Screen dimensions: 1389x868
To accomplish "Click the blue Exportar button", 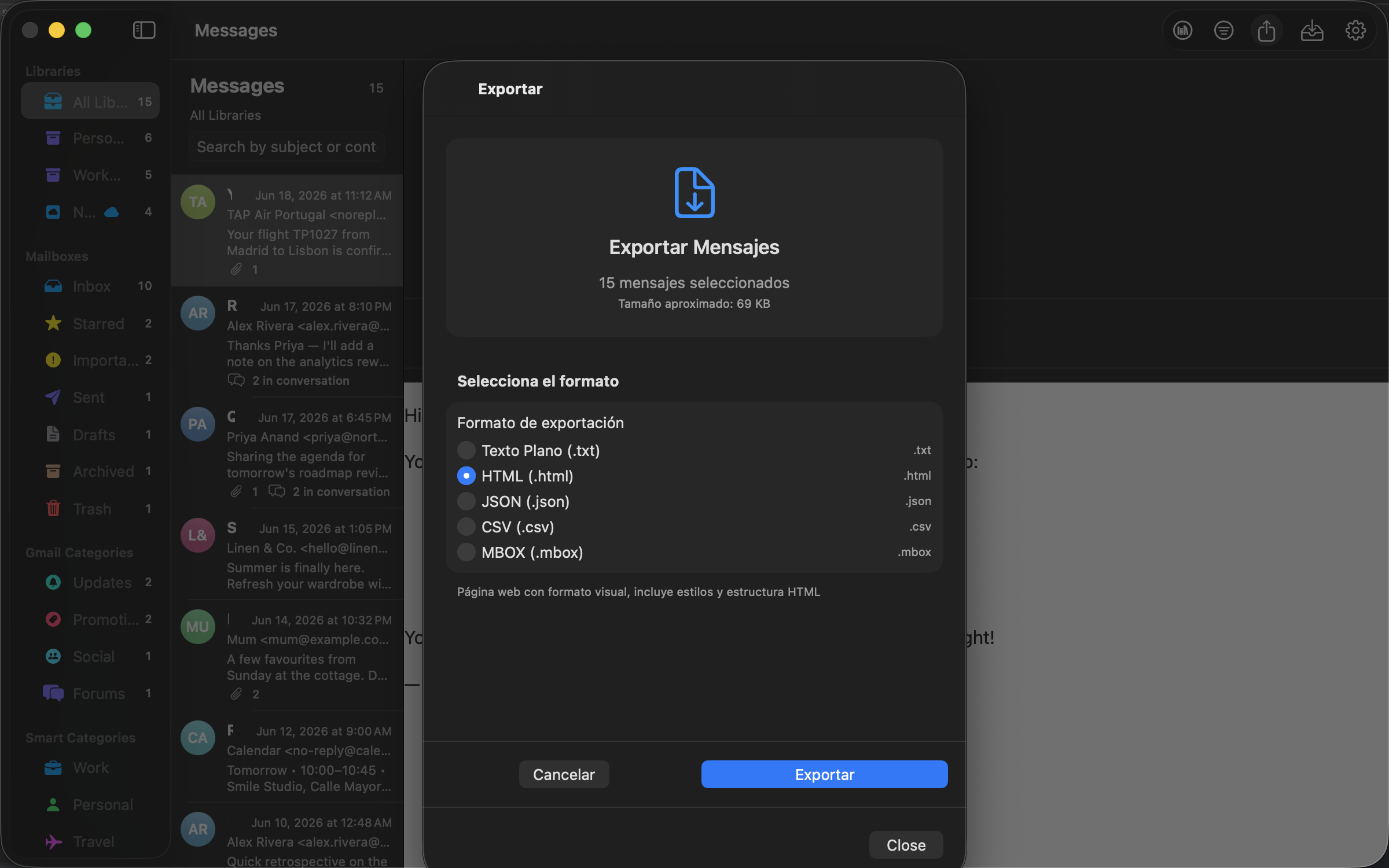I will (824, 774).
